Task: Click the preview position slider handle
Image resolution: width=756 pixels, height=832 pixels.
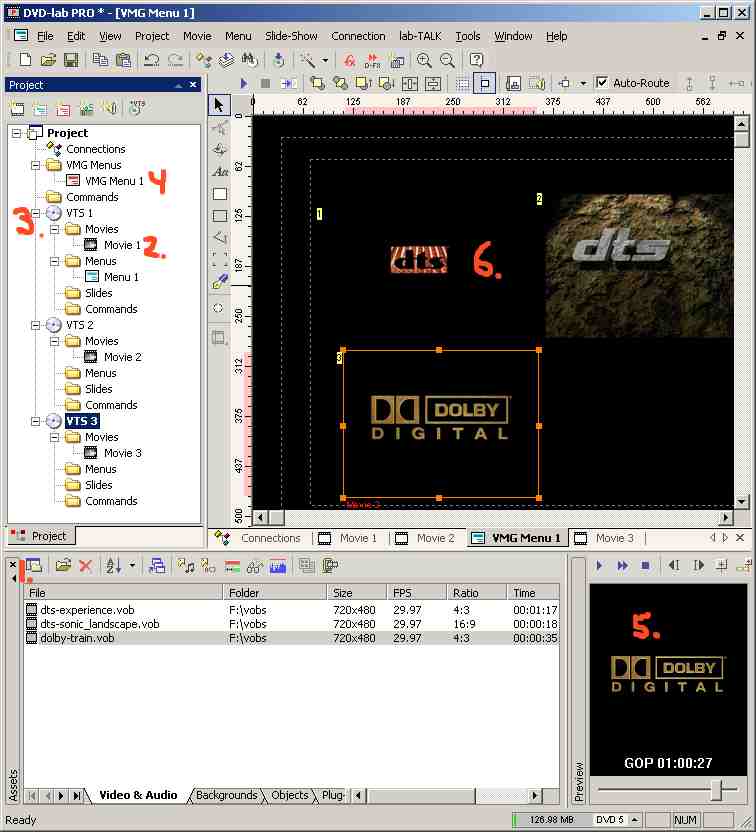Action: click(716, 790)
